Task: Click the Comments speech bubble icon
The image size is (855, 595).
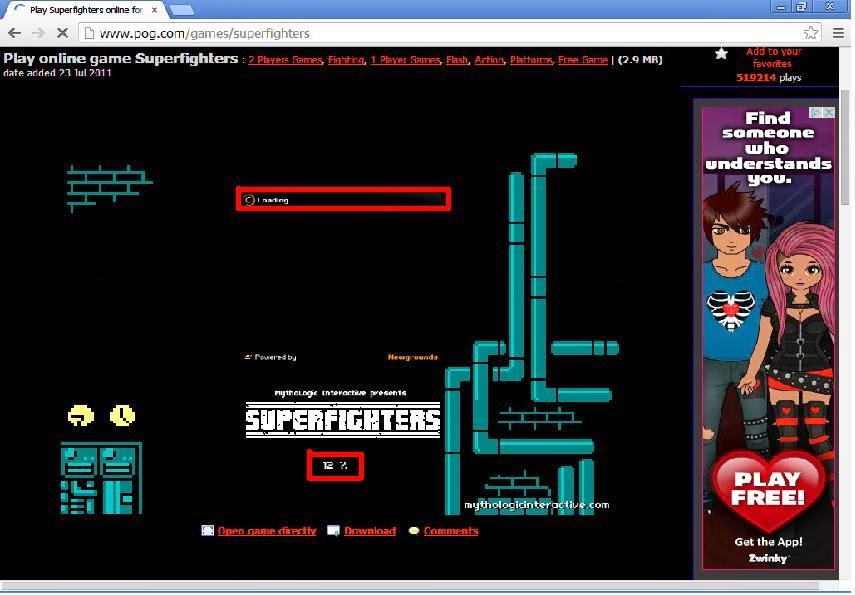Action: [x=414, y=531]
